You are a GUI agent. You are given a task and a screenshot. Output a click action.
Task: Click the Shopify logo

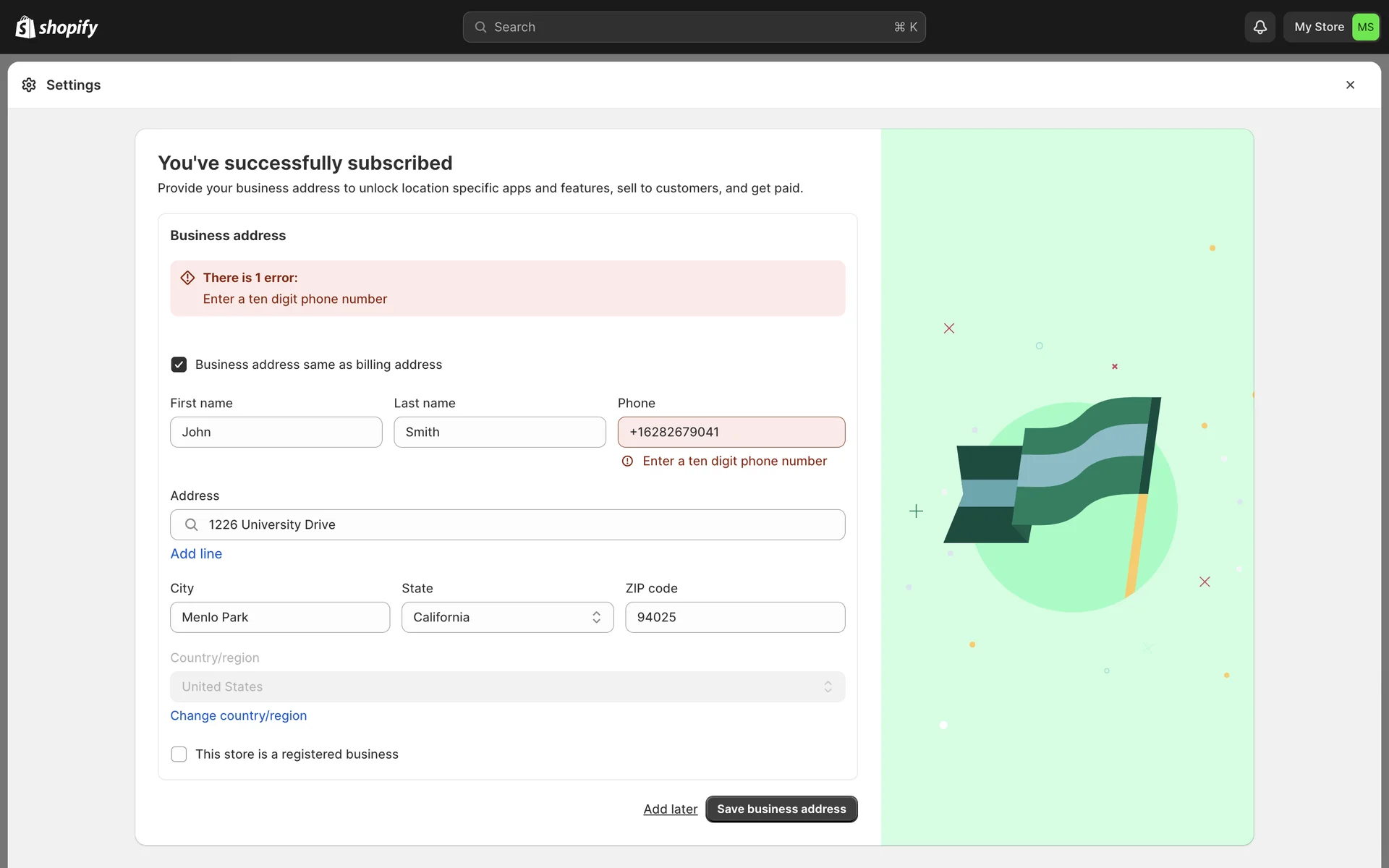point(56,27)
